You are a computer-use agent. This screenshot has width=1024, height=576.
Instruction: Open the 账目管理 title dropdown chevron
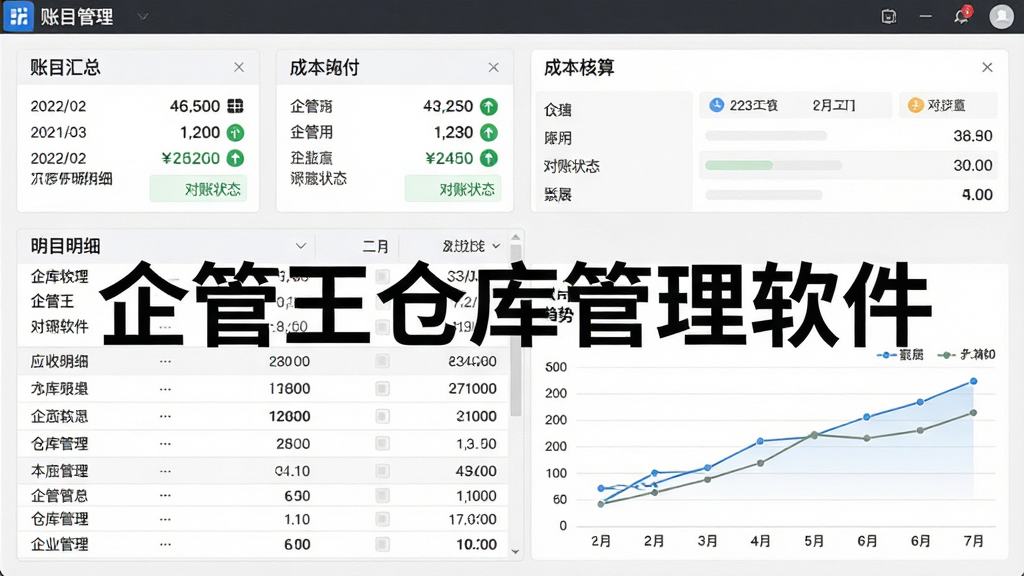point(142,16)
